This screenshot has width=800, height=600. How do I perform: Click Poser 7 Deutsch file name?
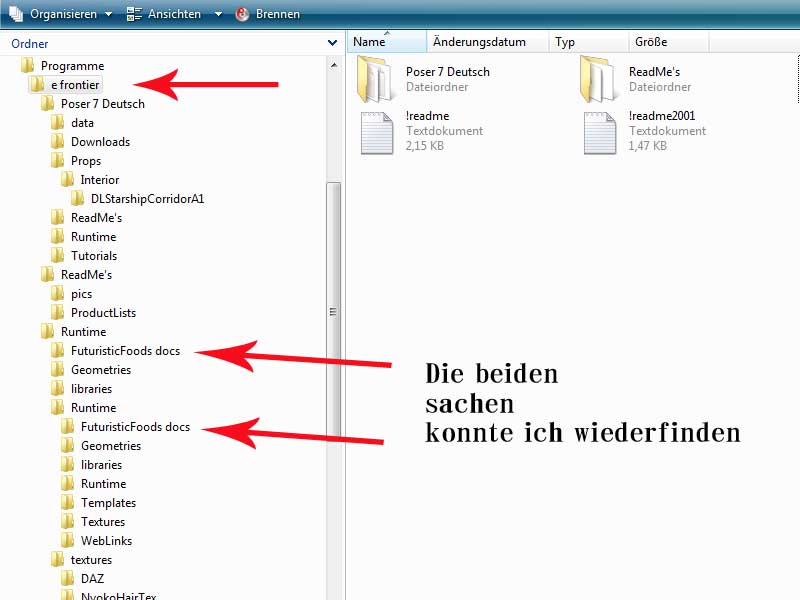tap(448, 72)
